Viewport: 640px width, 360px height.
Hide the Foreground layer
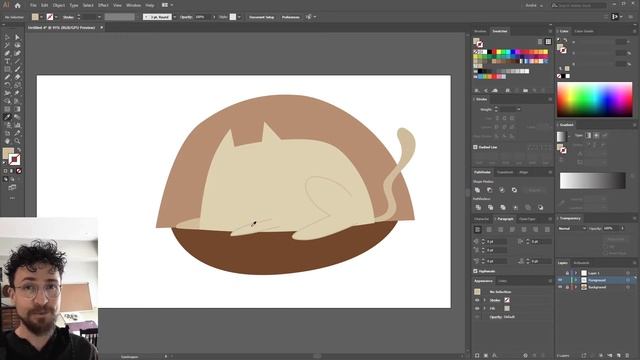tap(560, 280)
